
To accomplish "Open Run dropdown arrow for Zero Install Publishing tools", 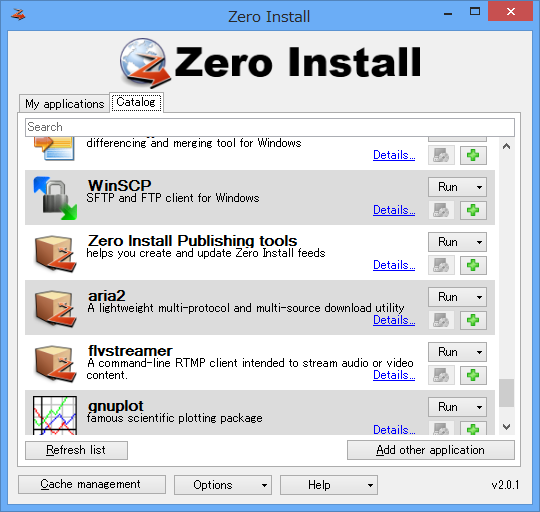I will point(479,242).
